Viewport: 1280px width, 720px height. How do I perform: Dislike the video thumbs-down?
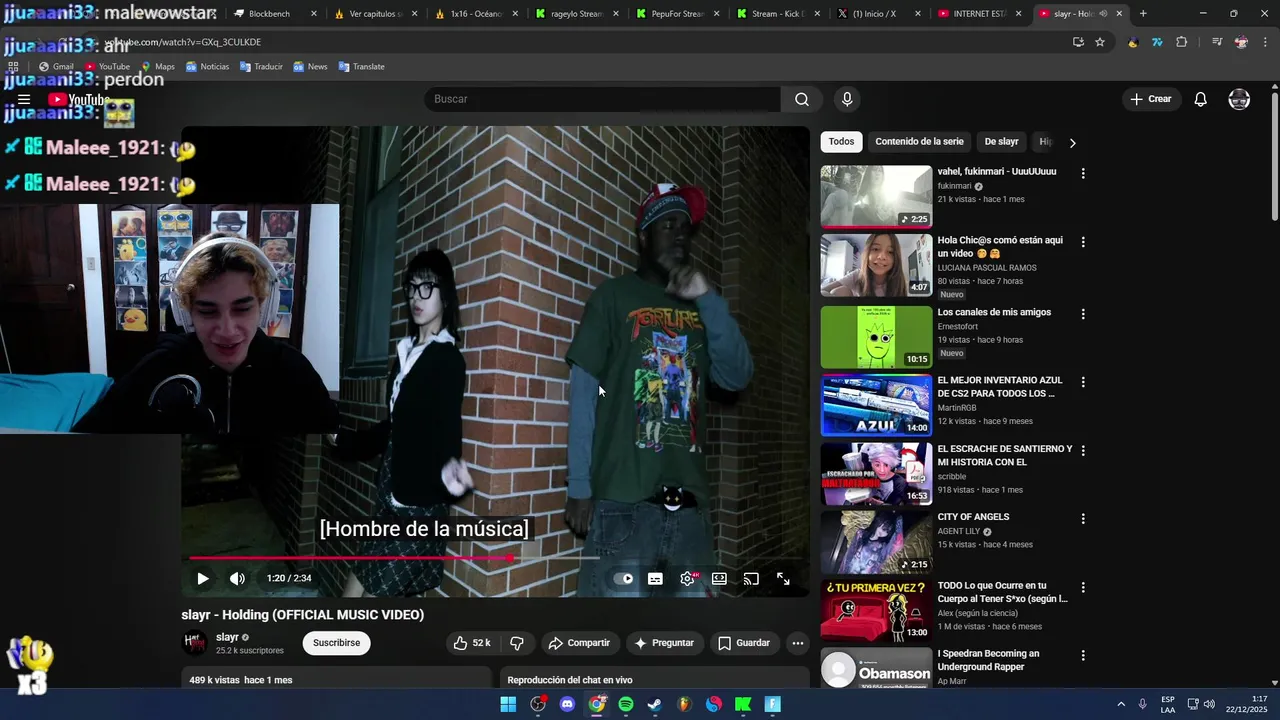tap(517, 643)
